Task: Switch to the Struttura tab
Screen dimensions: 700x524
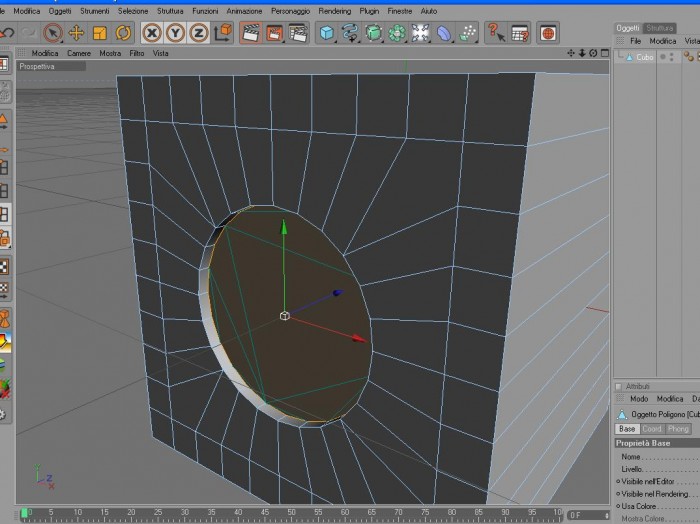Action: (660, 28)
